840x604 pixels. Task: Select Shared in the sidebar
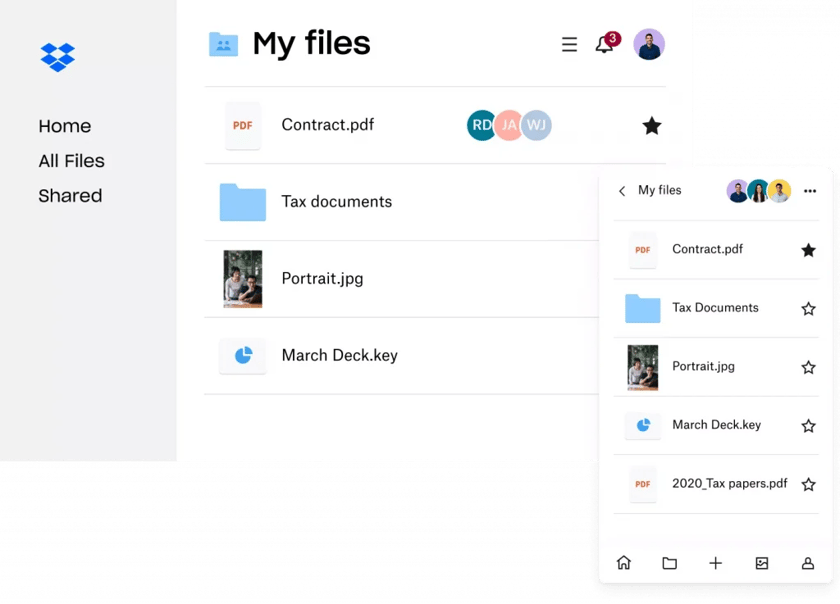pyautogui.click(x=70, y=196)
